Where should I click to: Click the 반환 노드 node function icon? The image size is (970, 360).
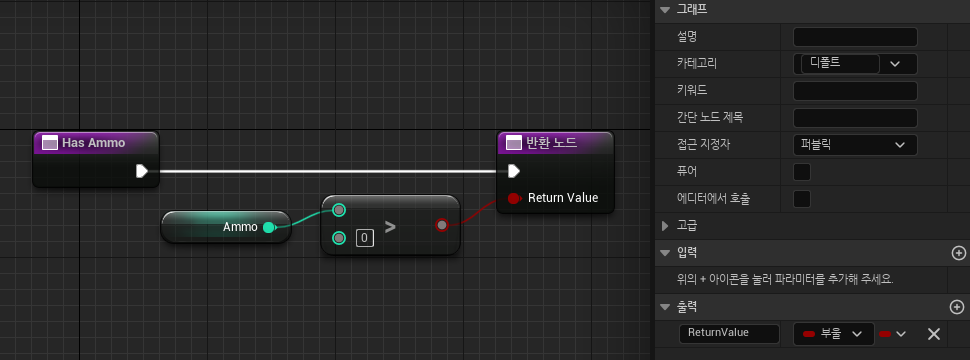514,143
